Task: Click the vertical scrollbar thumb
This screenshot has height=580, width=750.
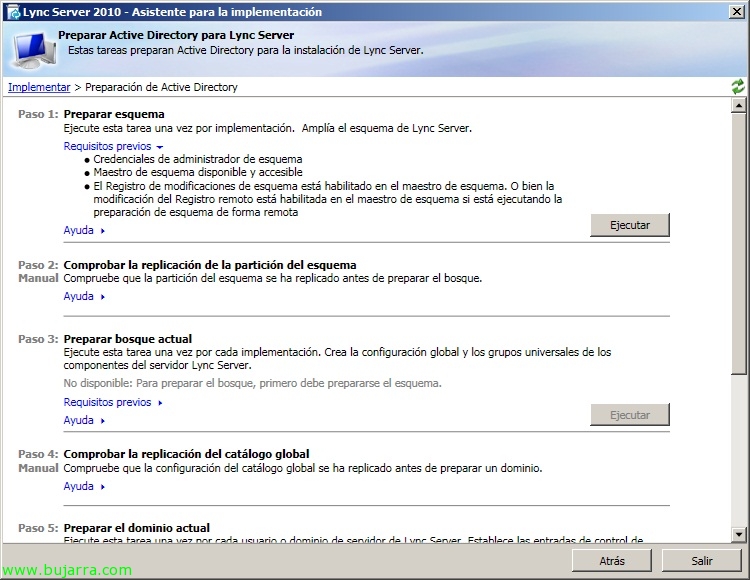Action: (739, 243)
